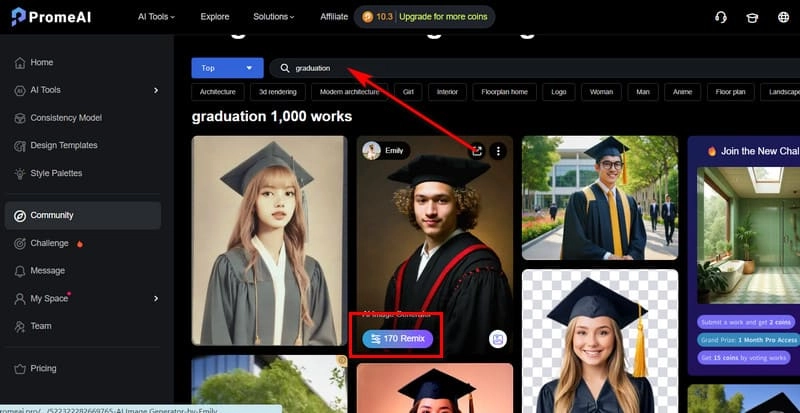Open the tutorials graduation cap icon
This screenshot has width=800, height=413.
(x=752, y=17)
